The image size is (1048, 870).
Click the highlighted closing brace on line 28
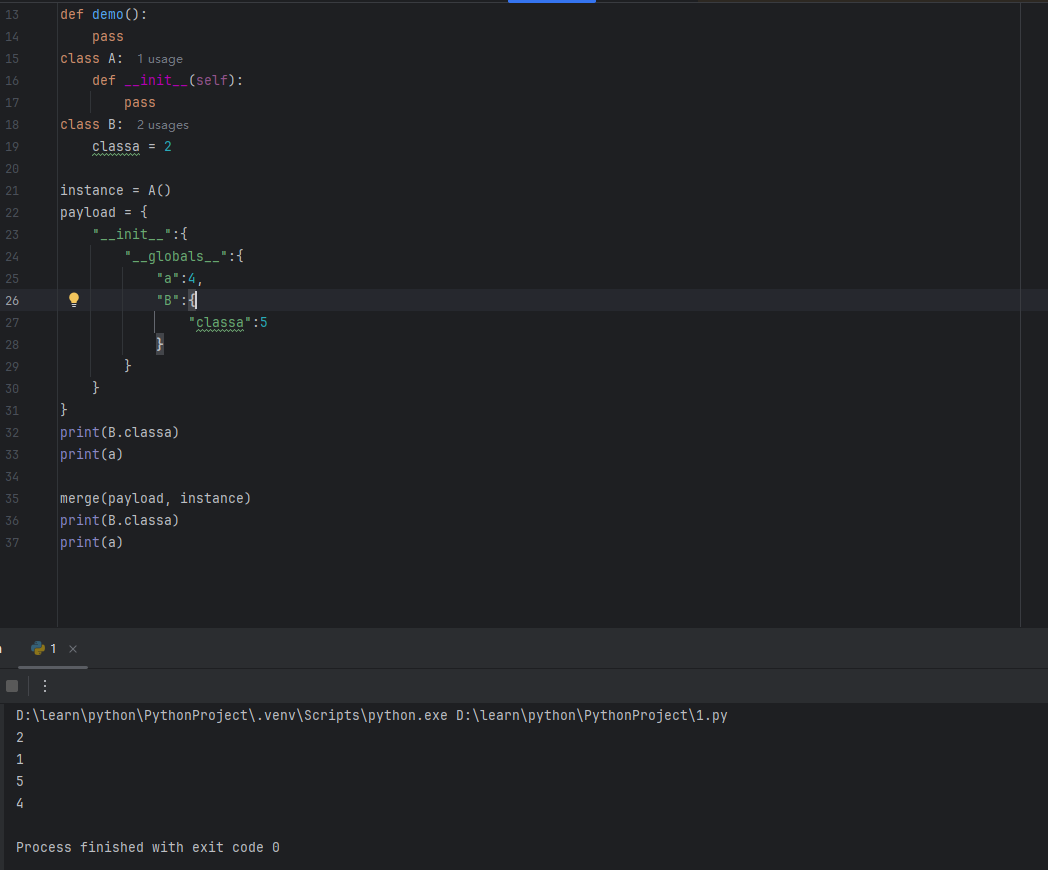coord(160,345)
